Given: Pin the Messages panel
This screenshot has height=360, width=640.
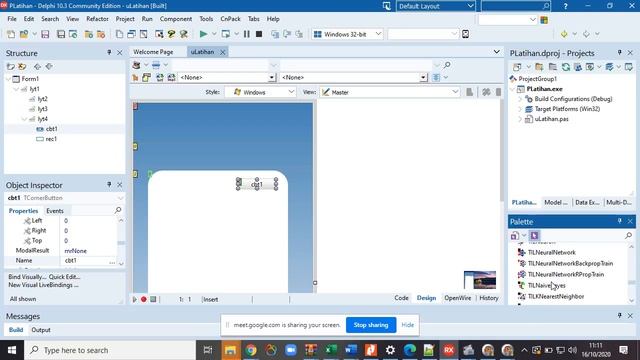Looking at the screenshot, I should pos(620,316).
